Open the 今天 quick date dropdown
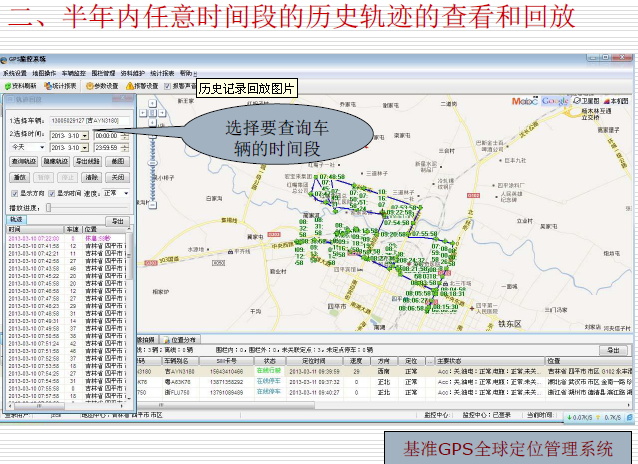 tap(41, 147)
